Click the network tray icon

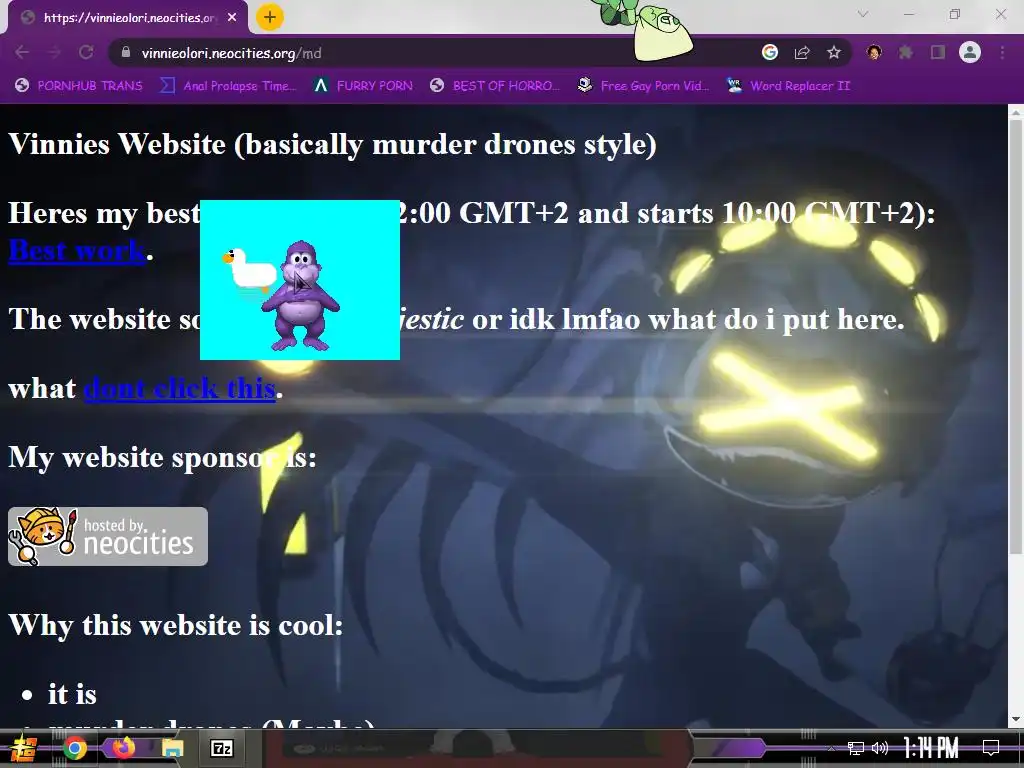click(x=855, y=748)
